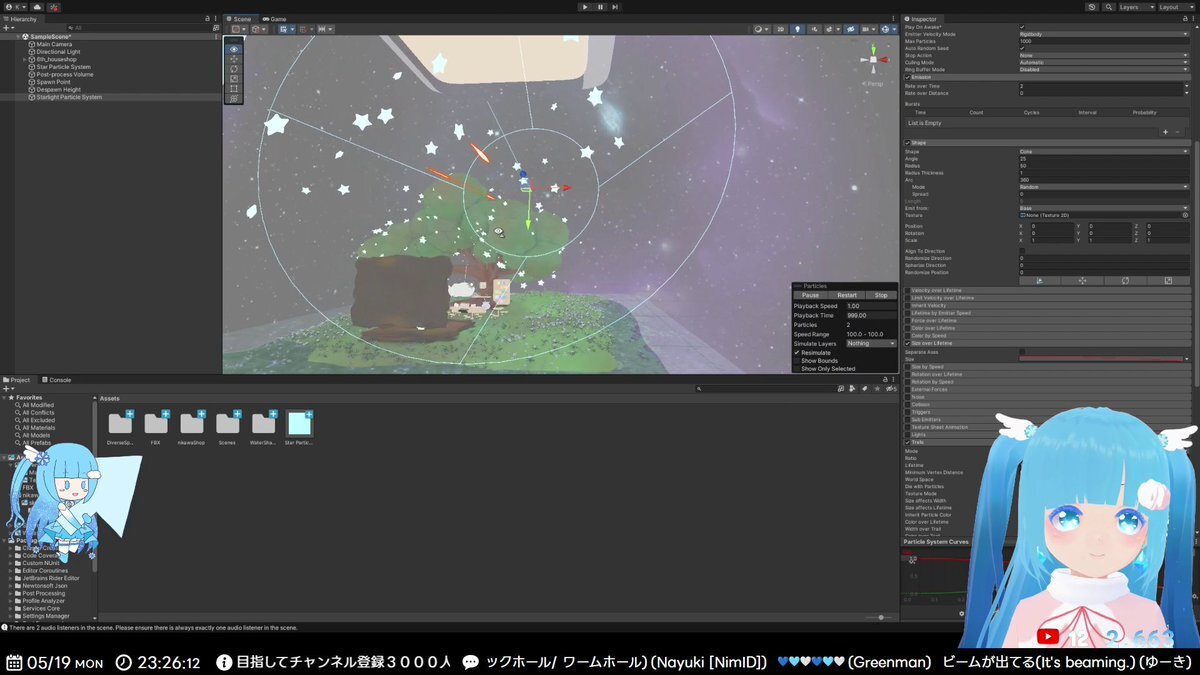Select the Project tab
1200x675 pixels.
pos(19,380)
